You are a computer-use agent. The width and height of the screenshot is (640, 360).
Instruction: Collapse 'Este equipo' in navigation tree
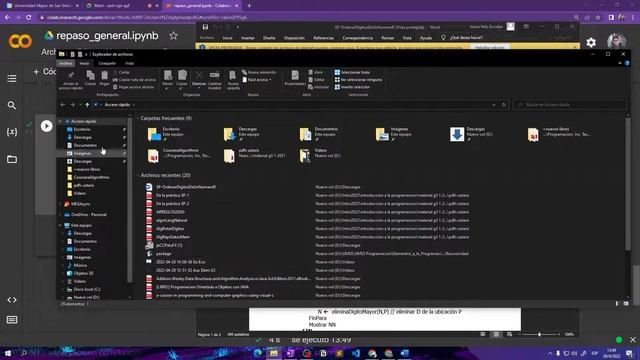coord(60,225)
